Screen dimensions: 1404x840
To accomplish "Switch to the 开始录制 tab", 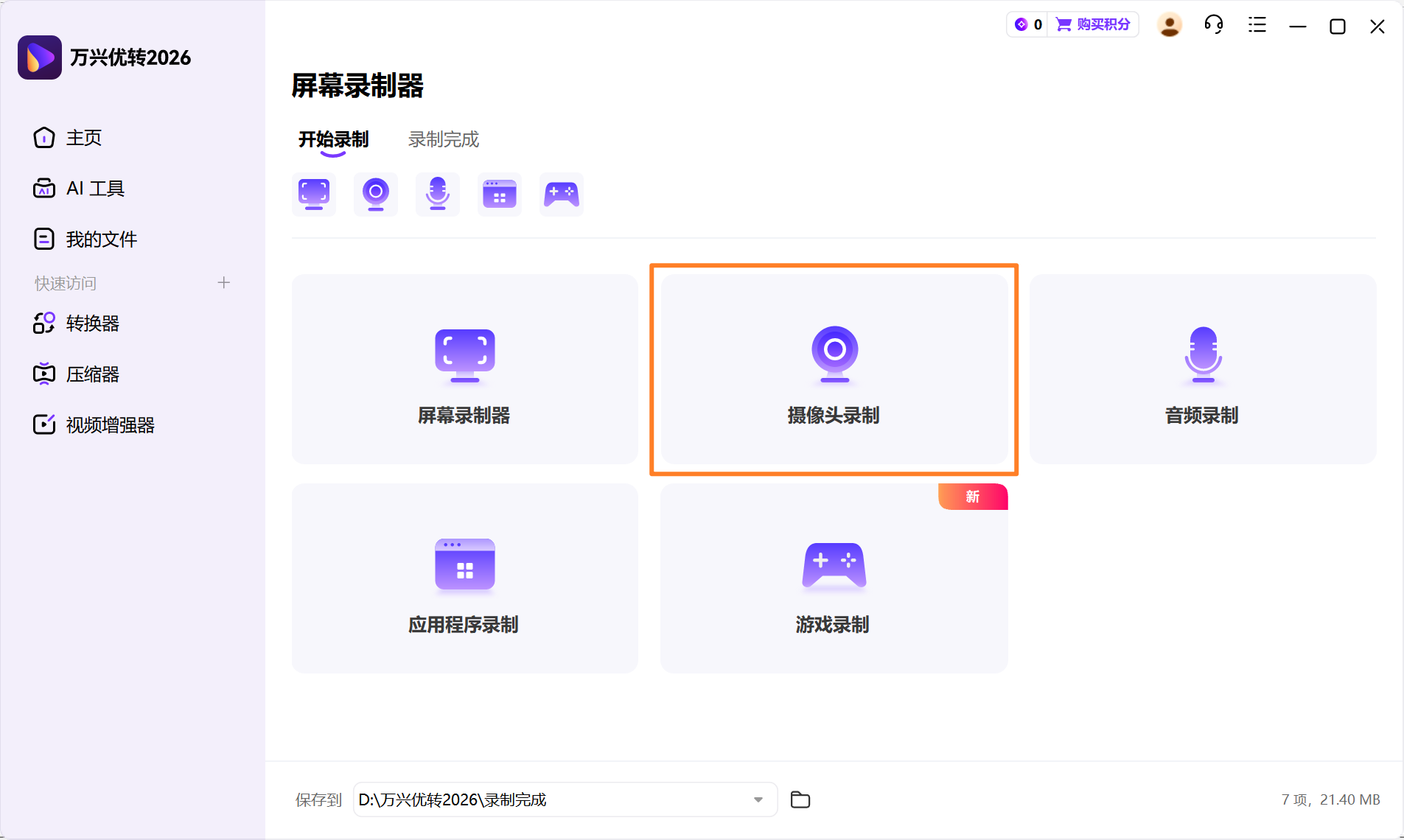I will (x=333, y=139).
